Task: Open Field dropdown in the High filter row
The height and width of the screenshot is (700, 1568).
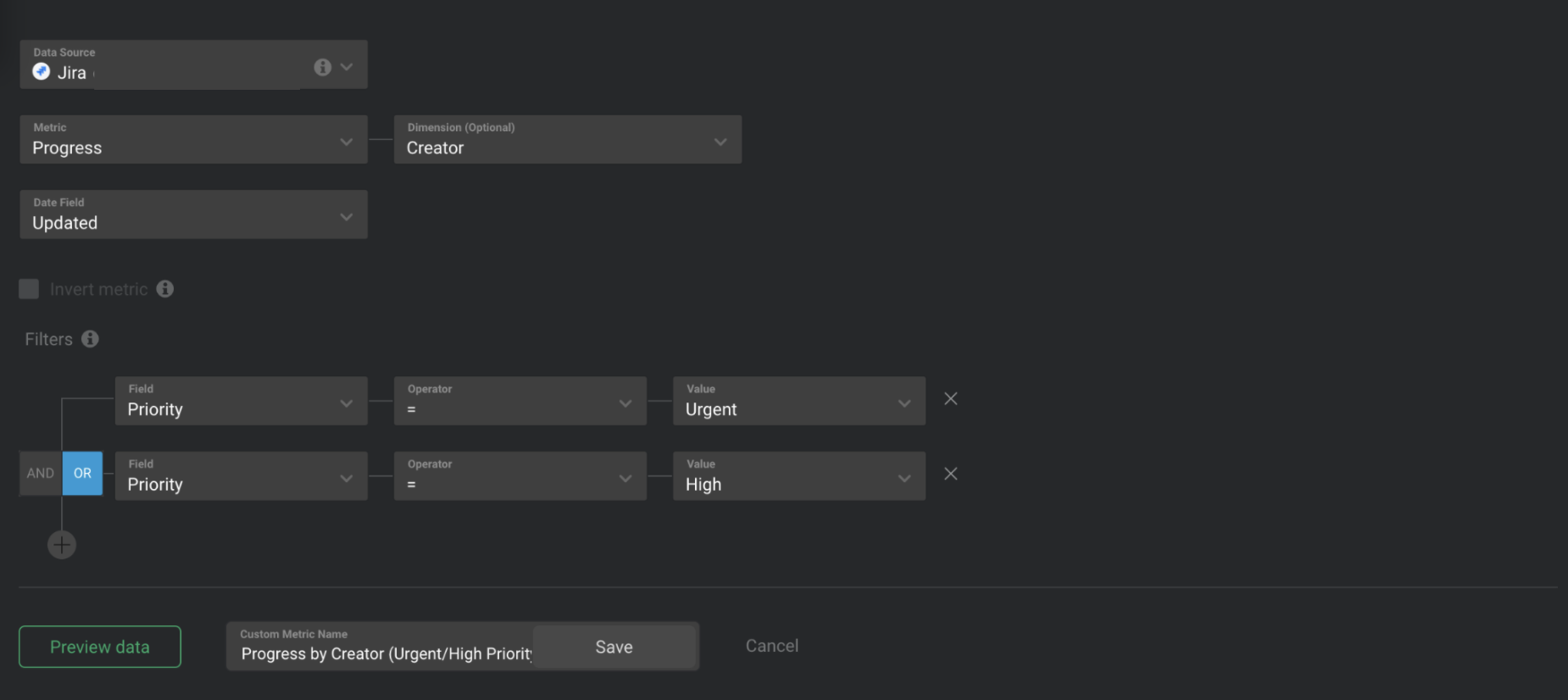Action: point(242,475)
